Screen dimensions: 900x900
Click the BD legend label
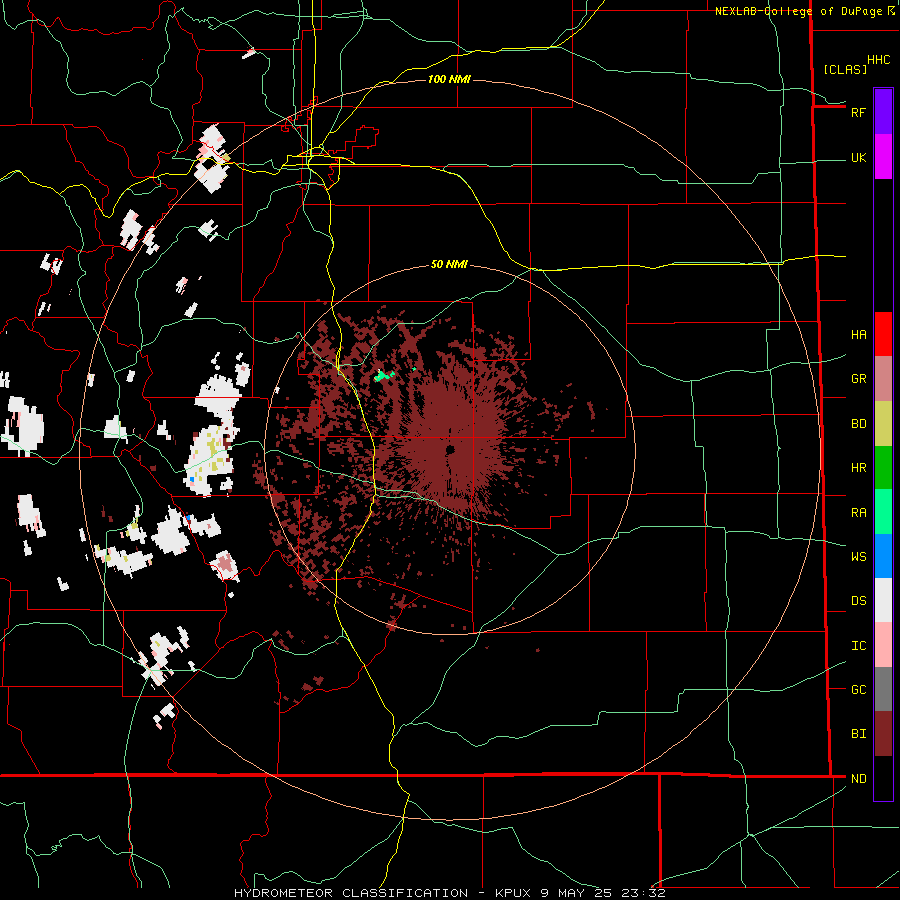(859, 424)
